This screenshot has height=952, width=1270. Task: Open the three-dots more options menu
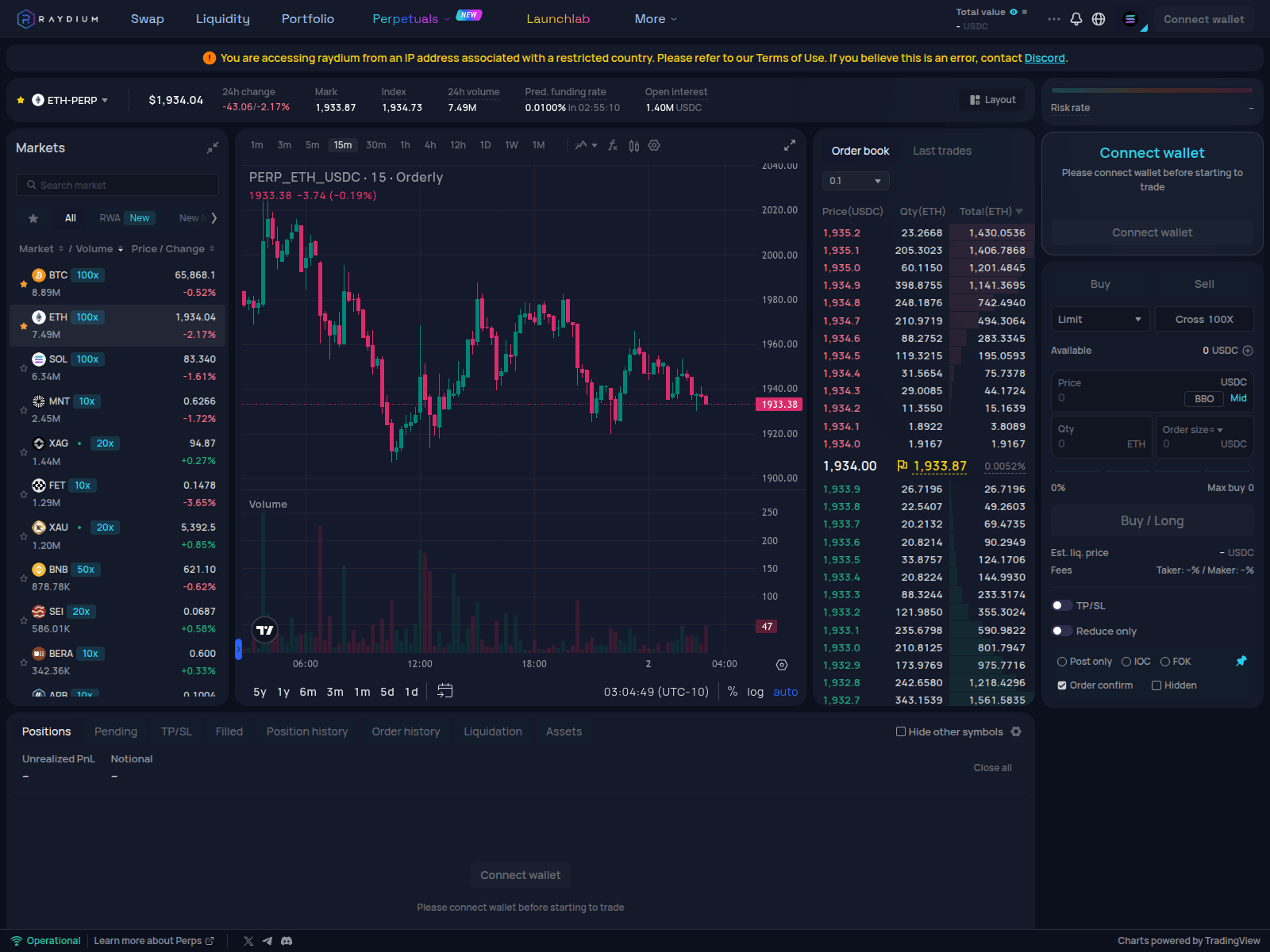(x=1053, y=19)
